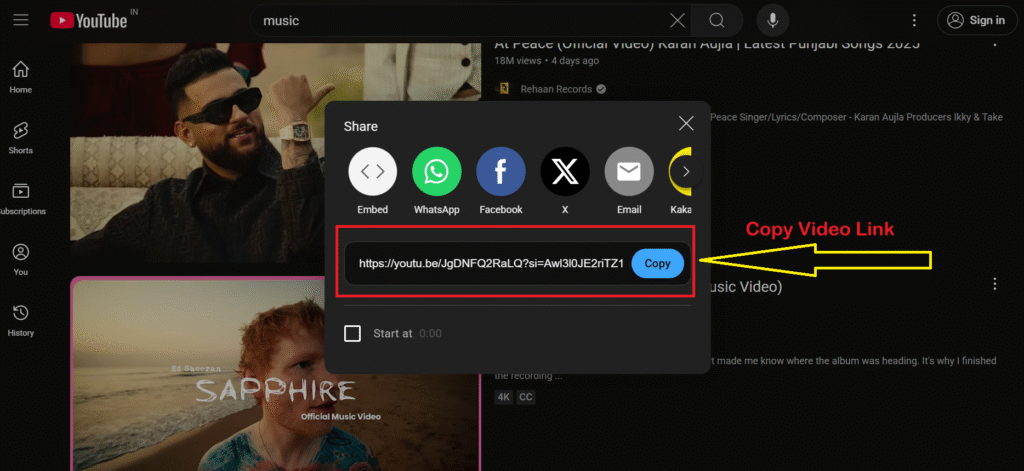Screen dimensions: 1024x471
Task: Start voice search with microphone
Action: click(x=773, y=21)
